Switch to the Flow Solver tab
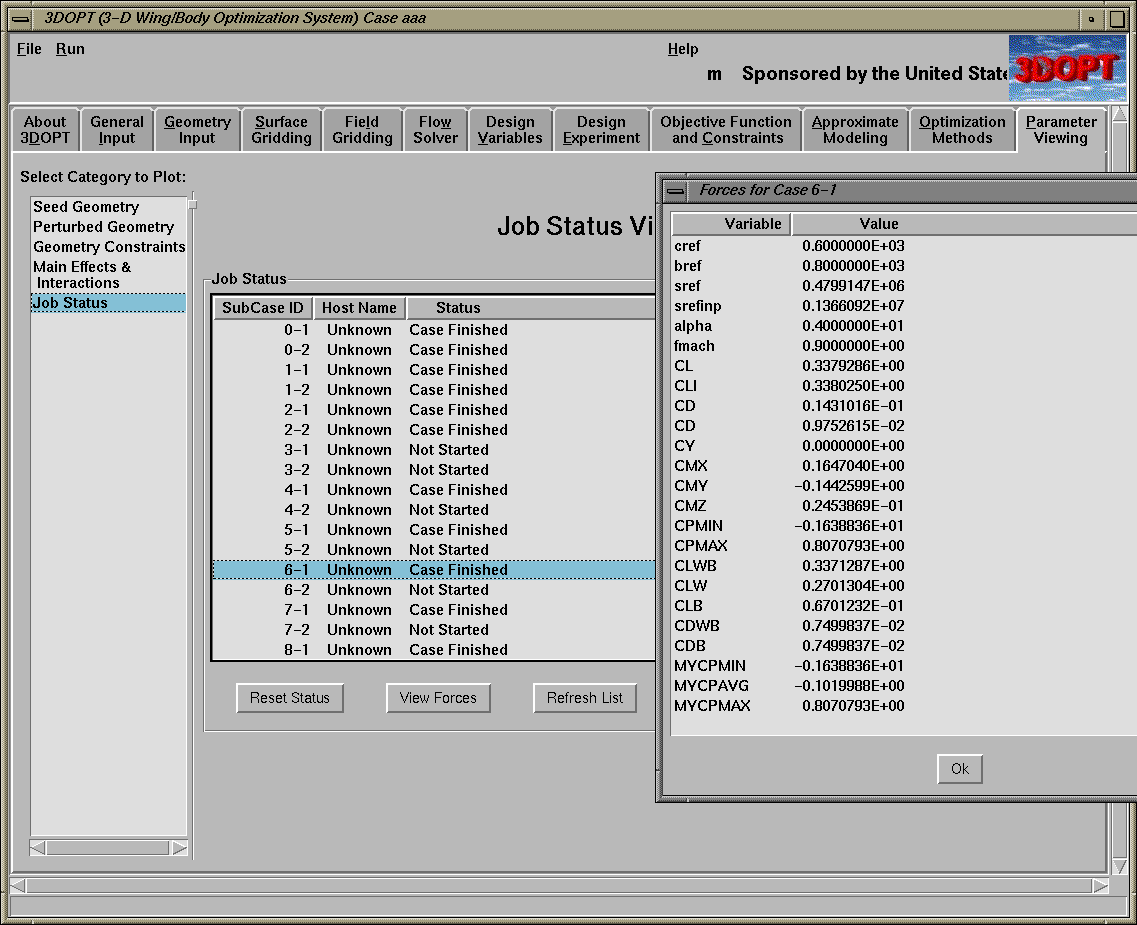 pyautogui.click(x=435, y=130)
